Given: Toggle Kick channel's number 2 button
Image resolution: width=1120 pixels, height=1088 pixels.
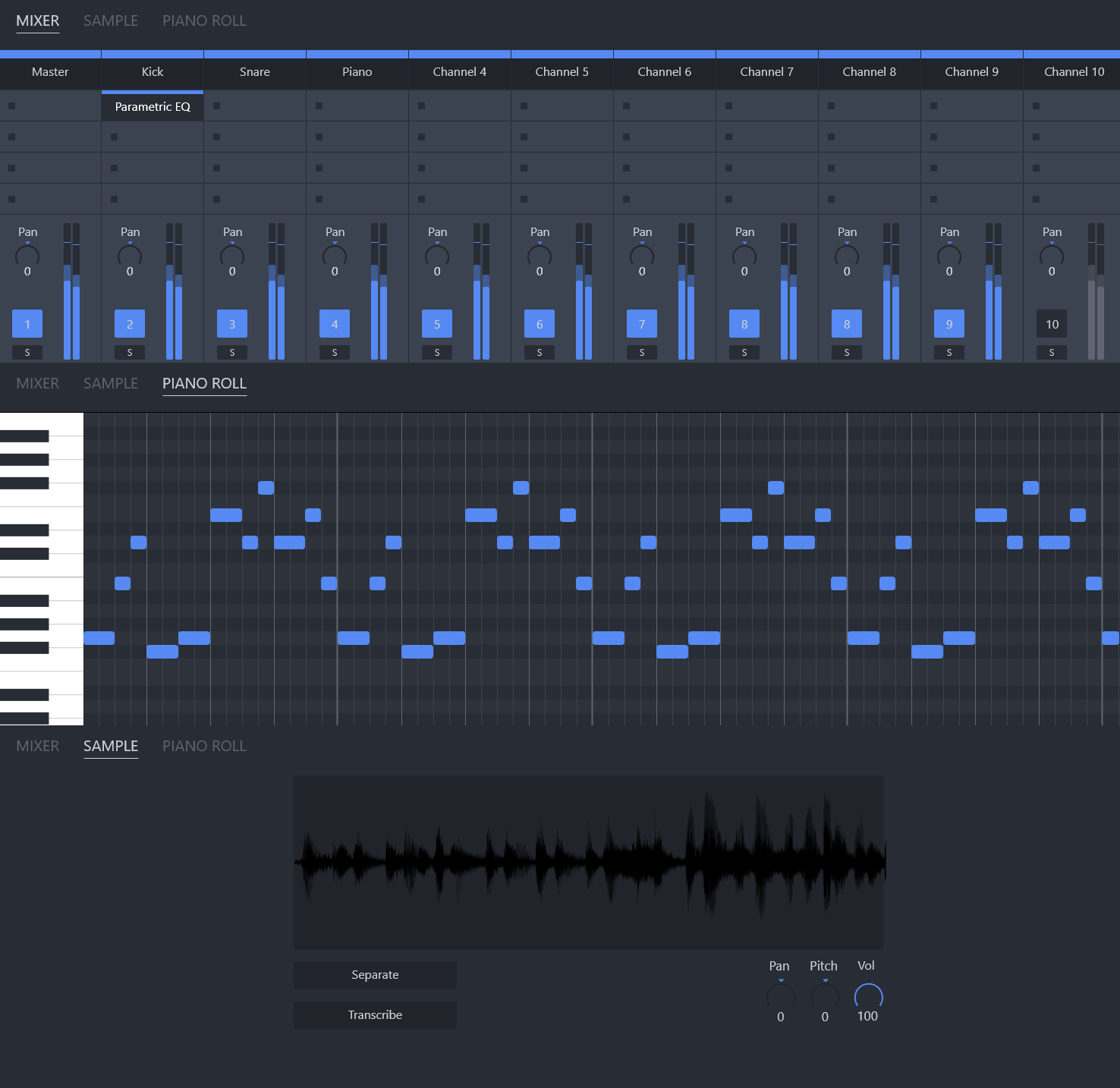Looking at the screenshot, I should click(x=130, y=324).
